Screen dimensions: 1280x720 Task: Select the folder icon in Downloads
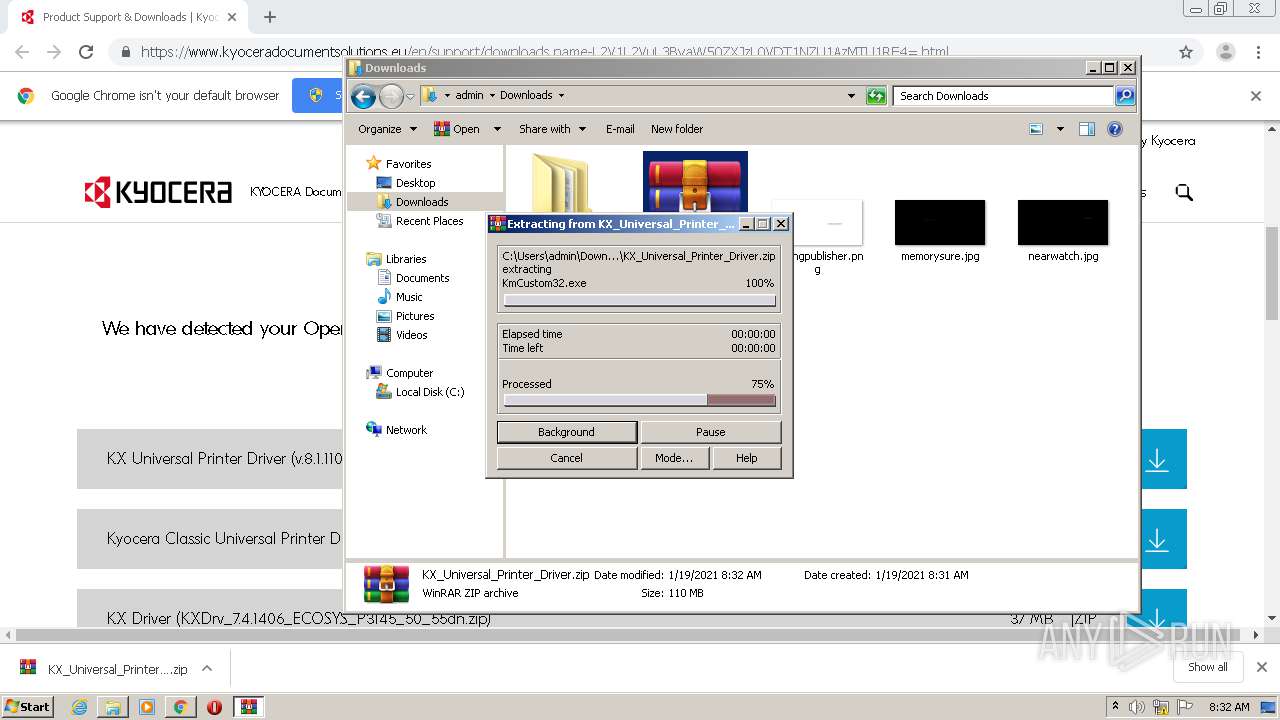click(x=561, y=182)
